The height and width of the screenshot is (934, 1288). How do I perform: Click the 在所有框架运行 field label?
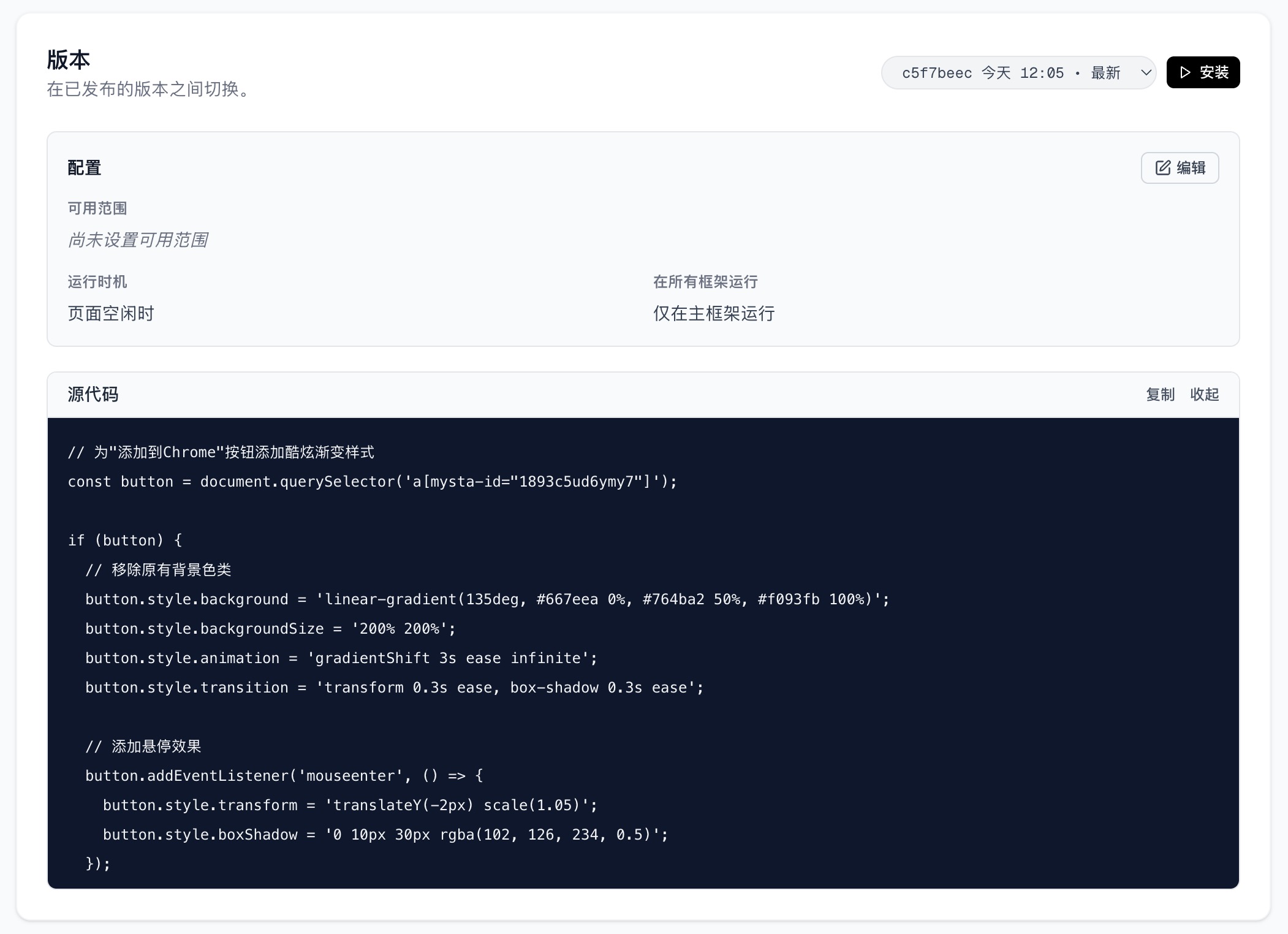tap(705, 282)
